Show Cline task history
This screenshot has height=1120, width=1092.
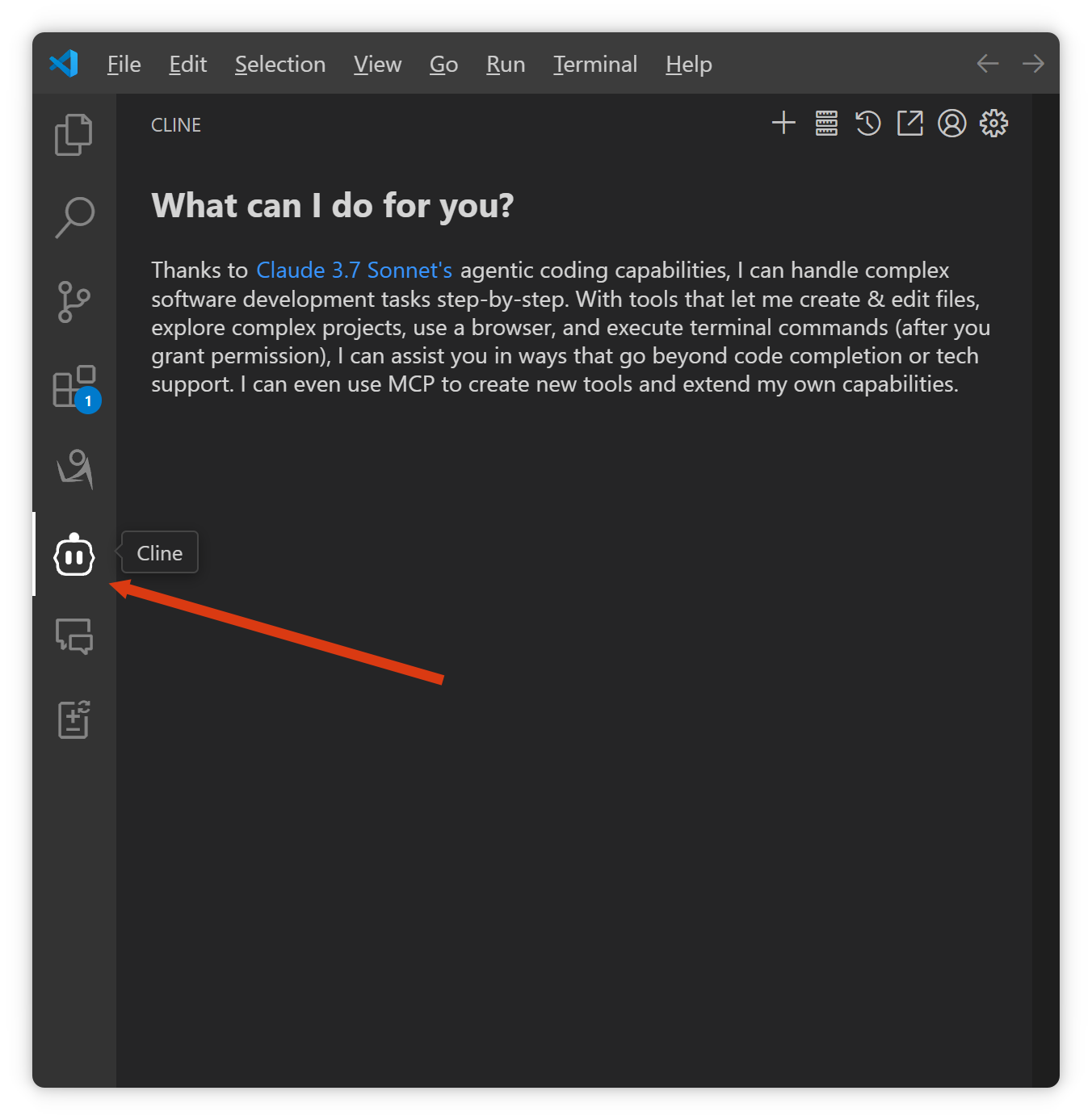click(868, 124)
